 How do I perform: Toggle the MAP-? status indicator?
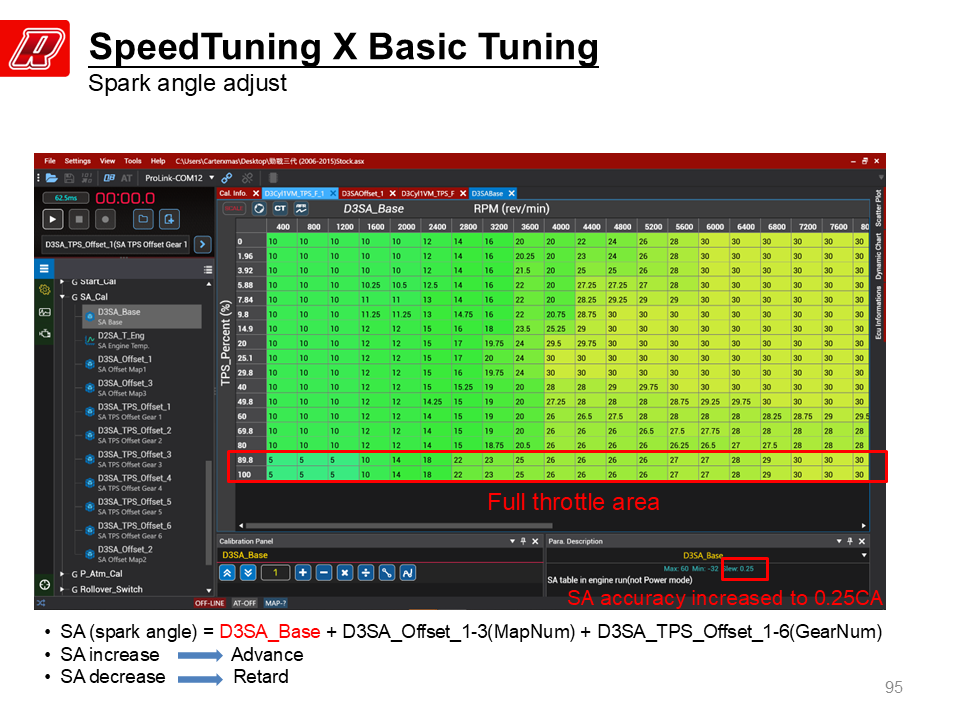tap(276, 603)
